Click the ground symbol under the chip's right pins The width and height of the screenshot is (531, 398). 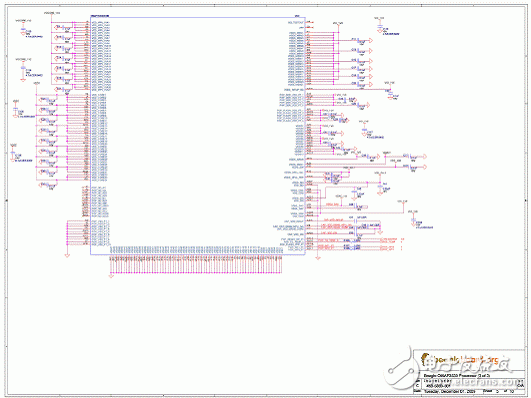point(318,258)
